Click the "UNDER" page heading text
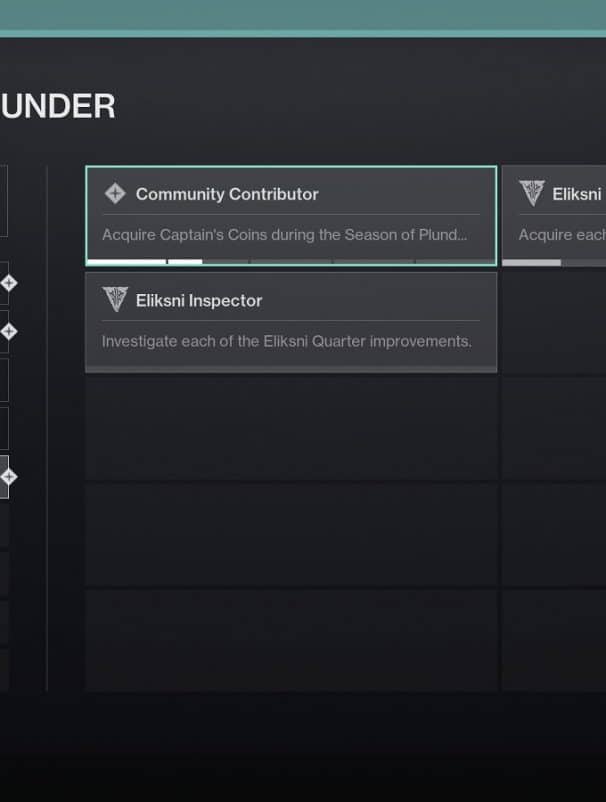606x802 pixels. [x=58, y=106]
